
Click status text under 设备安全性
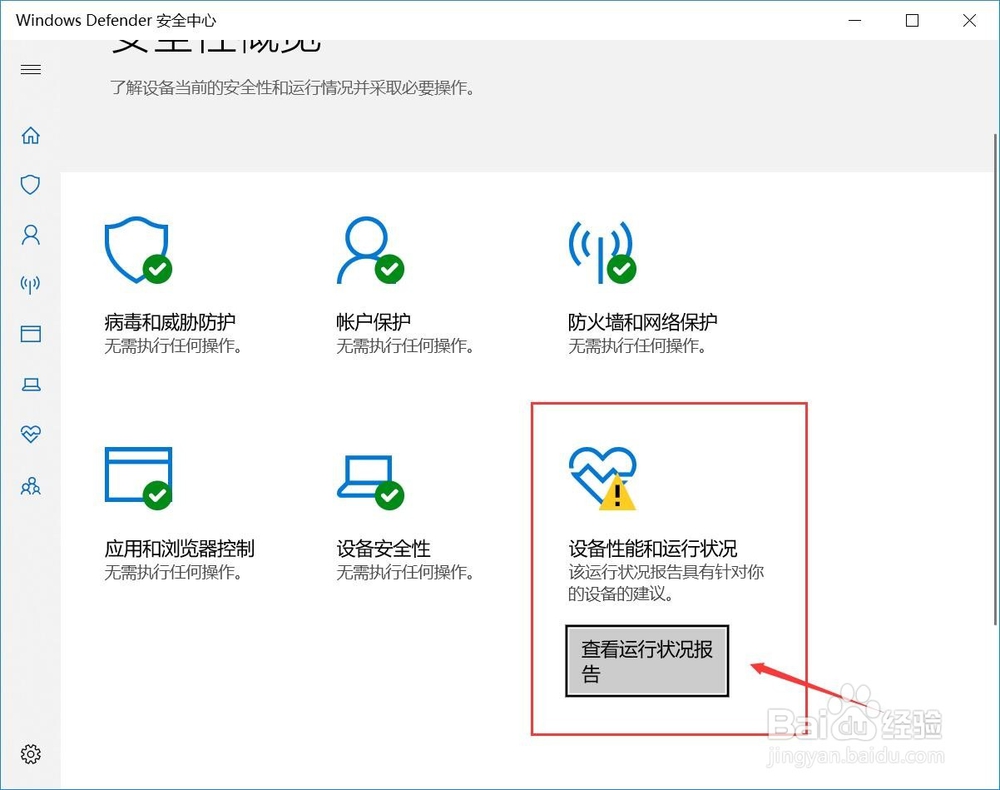click(405, 573)
